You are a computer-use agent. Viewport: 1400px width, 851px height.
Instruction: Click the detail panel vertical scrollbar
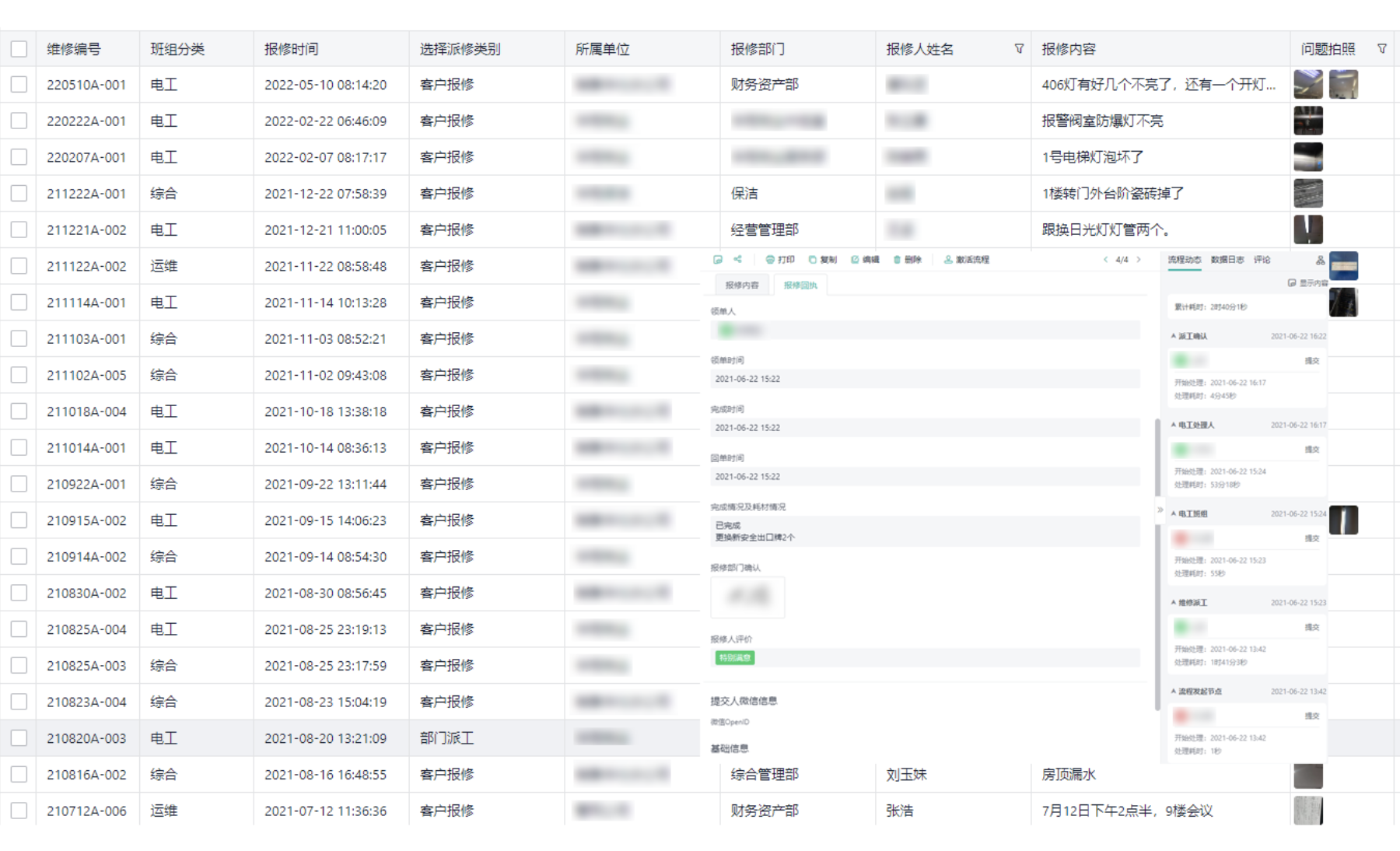pos(1157,564)
